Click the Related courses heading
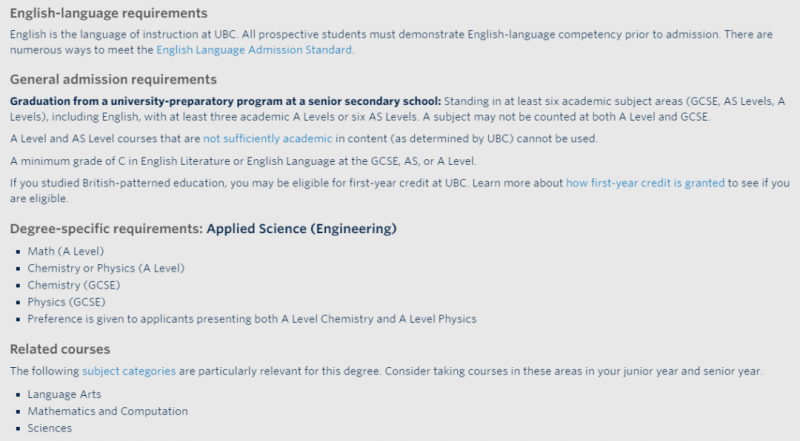The height and width of the screenshot is (441, 800). (x=60, y=349)
